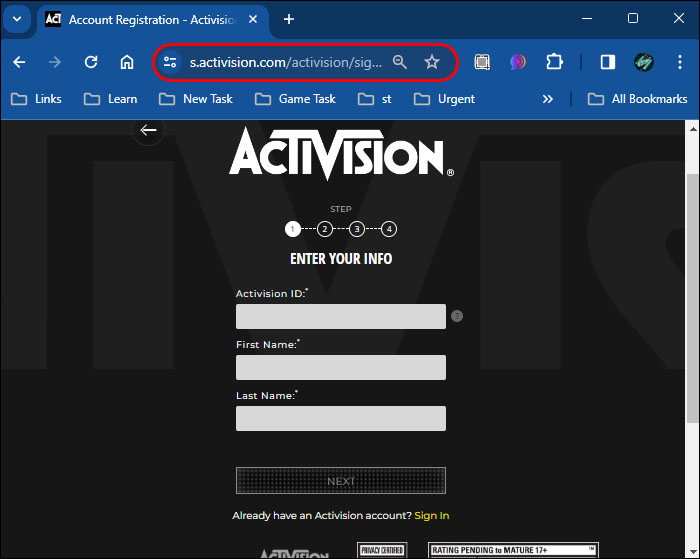Click the Activision ID input field
The width and height of the screenshot is (700, 559).
pyautogui.click(x=341, y=317)
